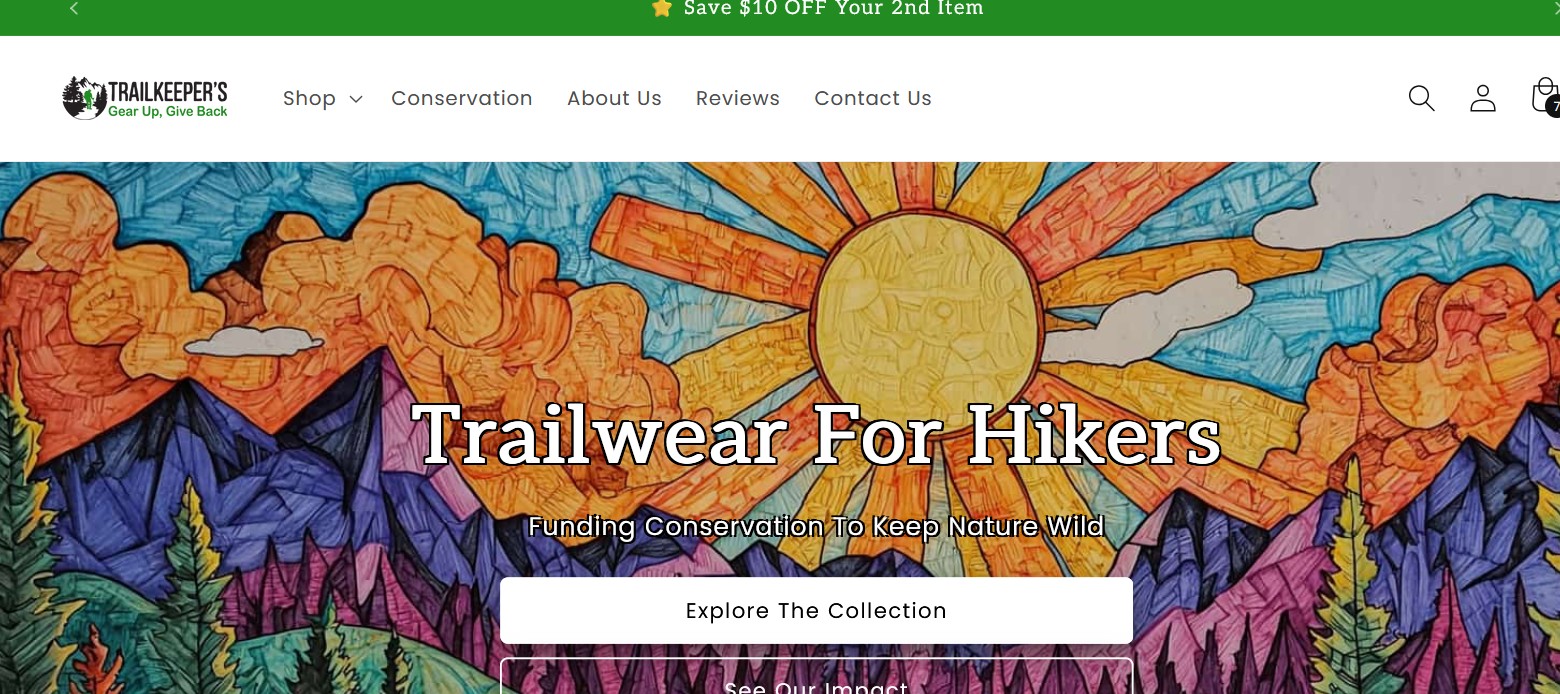View the Reviews page
Image resolution: width=1560 pixels, height=694 pixels.
[x=738, y=98]
